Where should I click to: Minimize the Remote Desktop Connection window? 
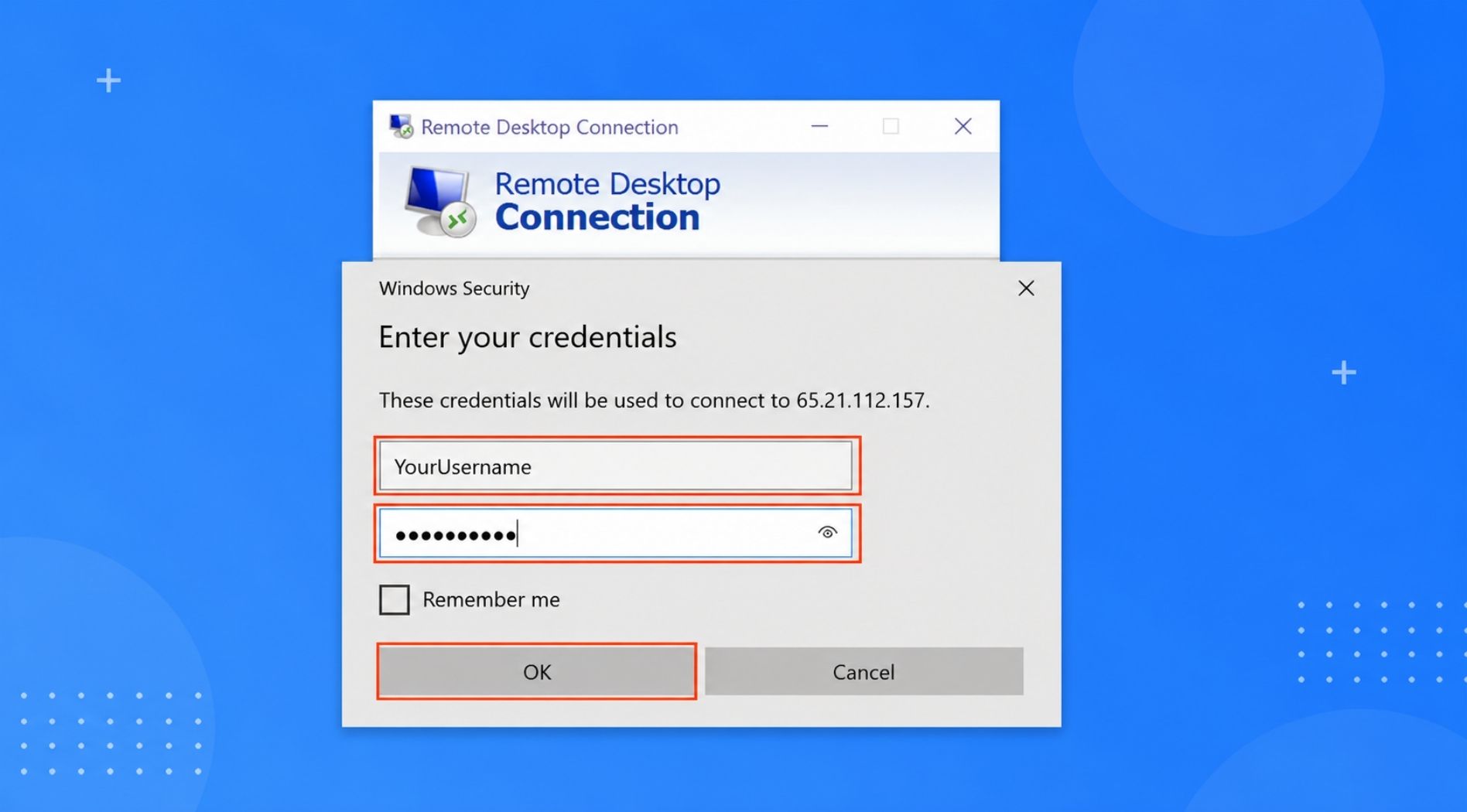click(819, 126)
